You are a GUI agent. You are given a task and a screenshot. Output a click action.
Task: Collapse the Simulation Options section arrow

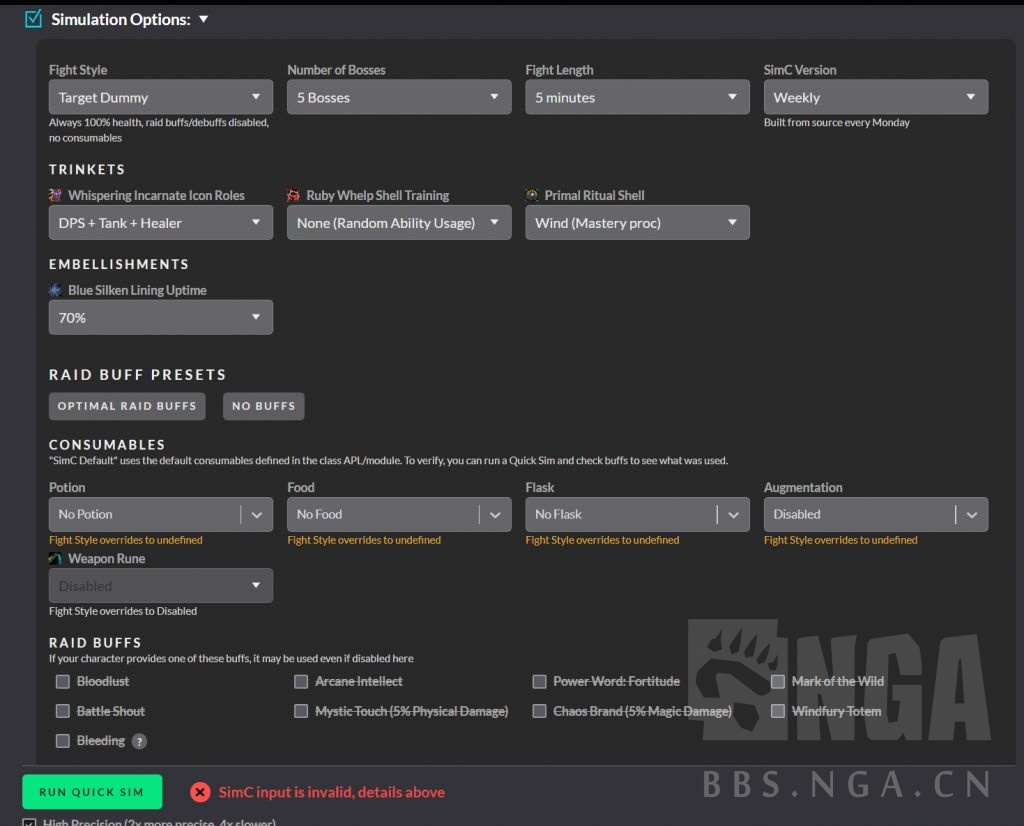pos(204,19)
